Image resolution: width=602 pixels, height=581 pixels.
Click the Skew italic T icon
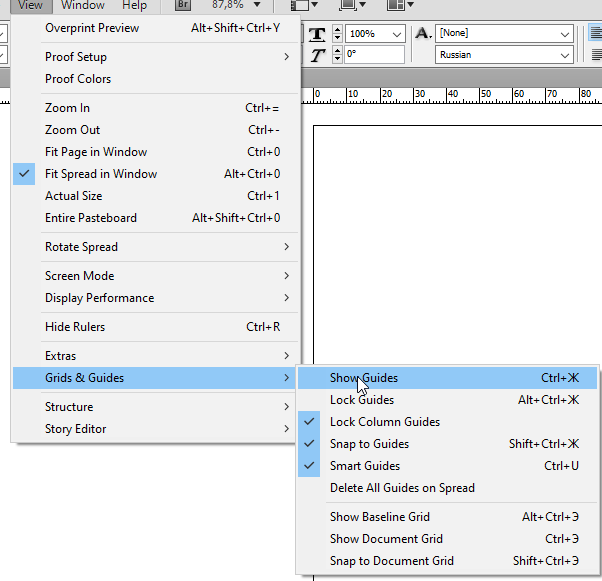(317, 55)
